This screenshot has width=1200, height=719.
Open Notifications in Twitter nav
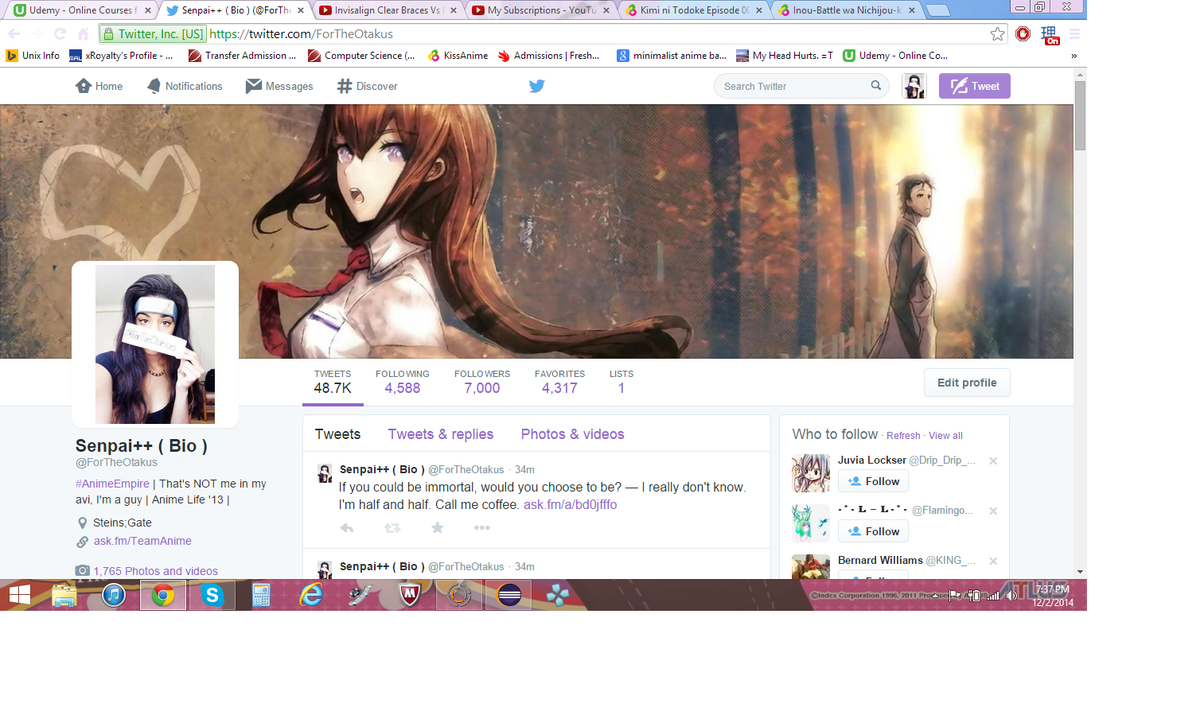(x=184, y=86)
